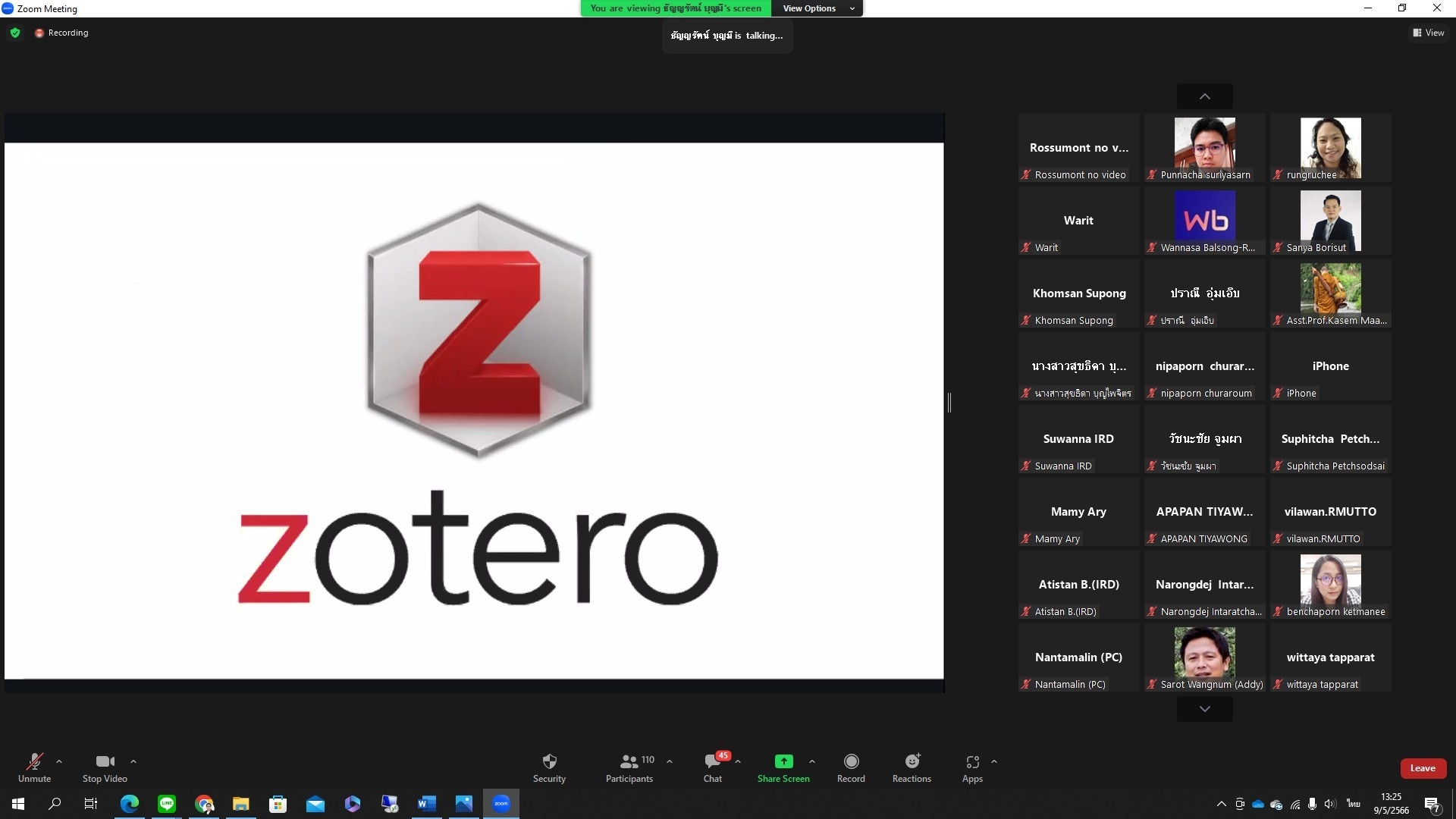Open the Photos app in taskbar
Viewport: 1456px width, 819px height.
[464, 804]
